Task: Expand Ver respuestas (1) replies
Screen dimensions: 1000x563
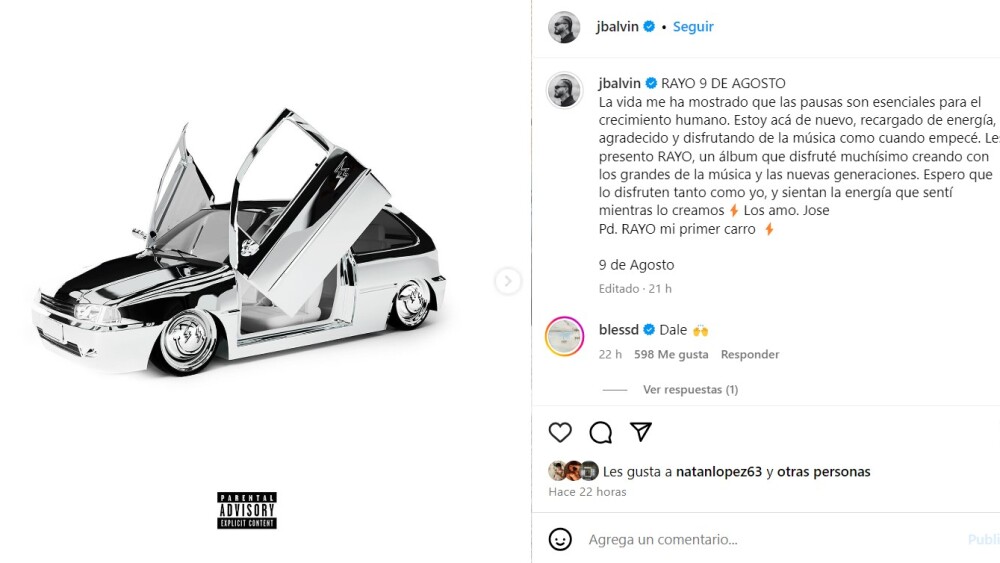Action: pos(690,390)
